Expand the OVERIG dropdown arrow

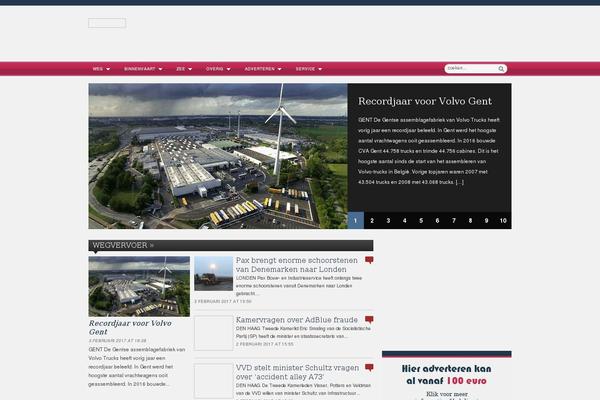(228, 69)
